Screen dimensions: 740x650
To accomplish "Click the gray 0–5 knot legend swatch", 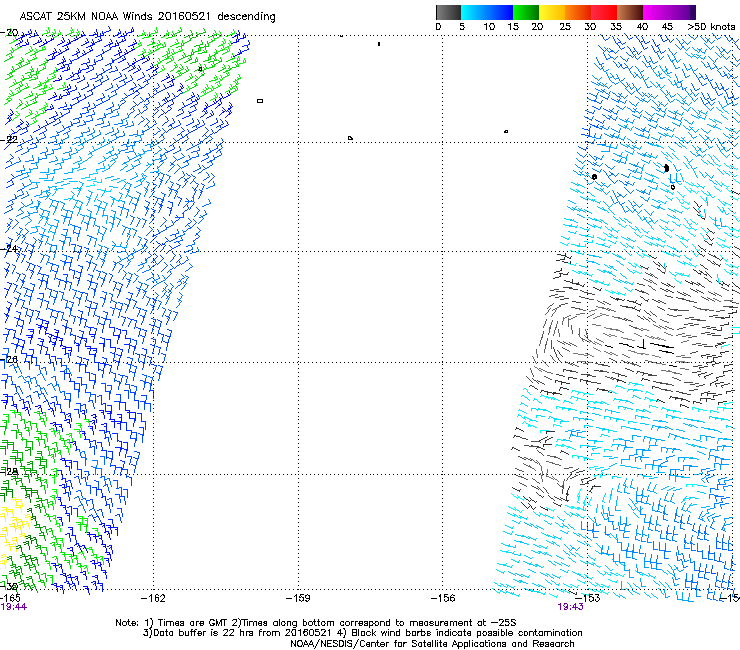I will [448, 12].
